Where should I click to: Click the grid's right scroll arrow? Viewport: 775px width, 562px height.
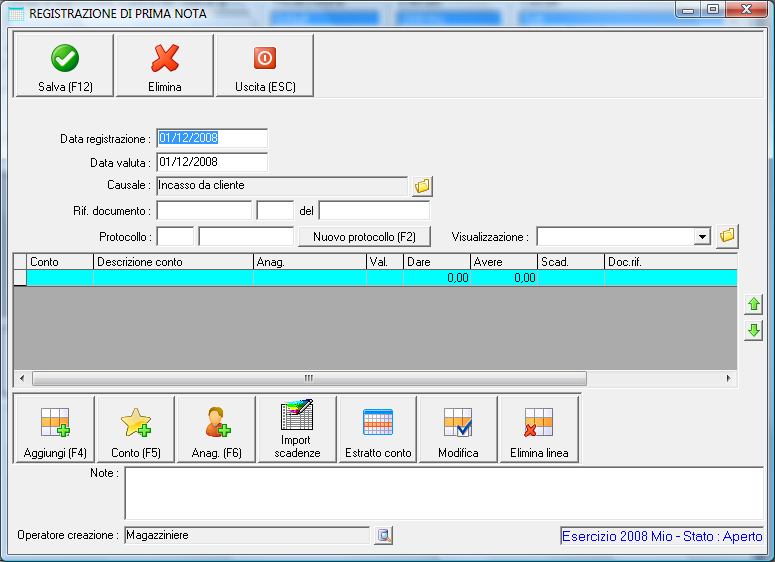(x=729, y=379)
